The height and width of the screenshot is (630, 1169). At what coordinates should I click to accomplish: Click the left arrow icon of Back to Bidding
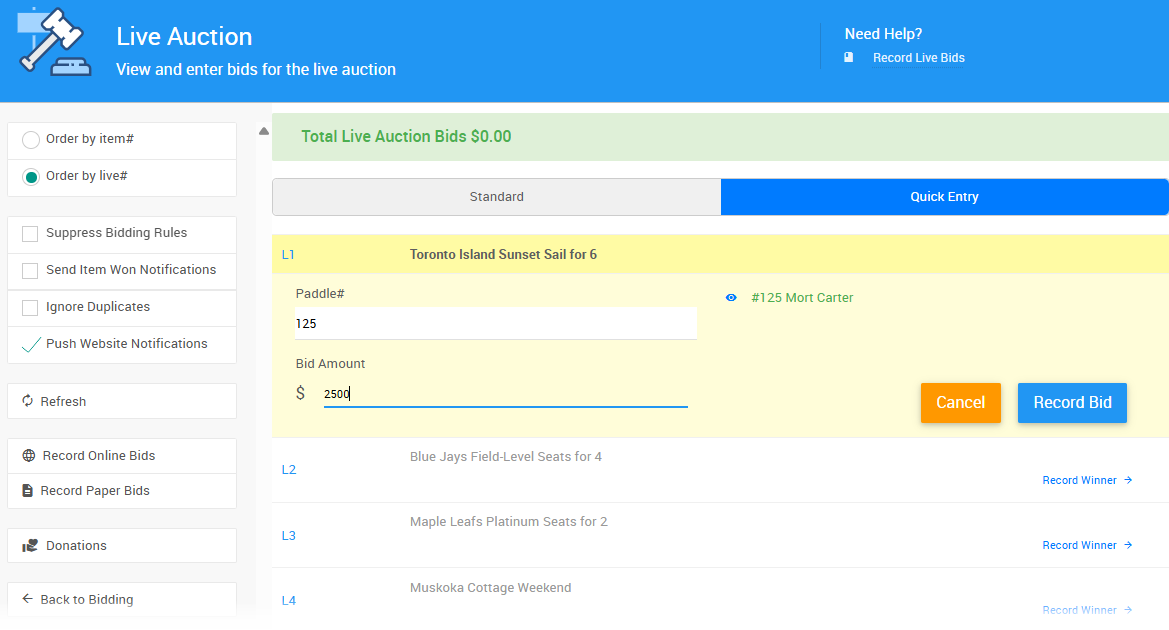pyautogui.click(x=28, y=599)
